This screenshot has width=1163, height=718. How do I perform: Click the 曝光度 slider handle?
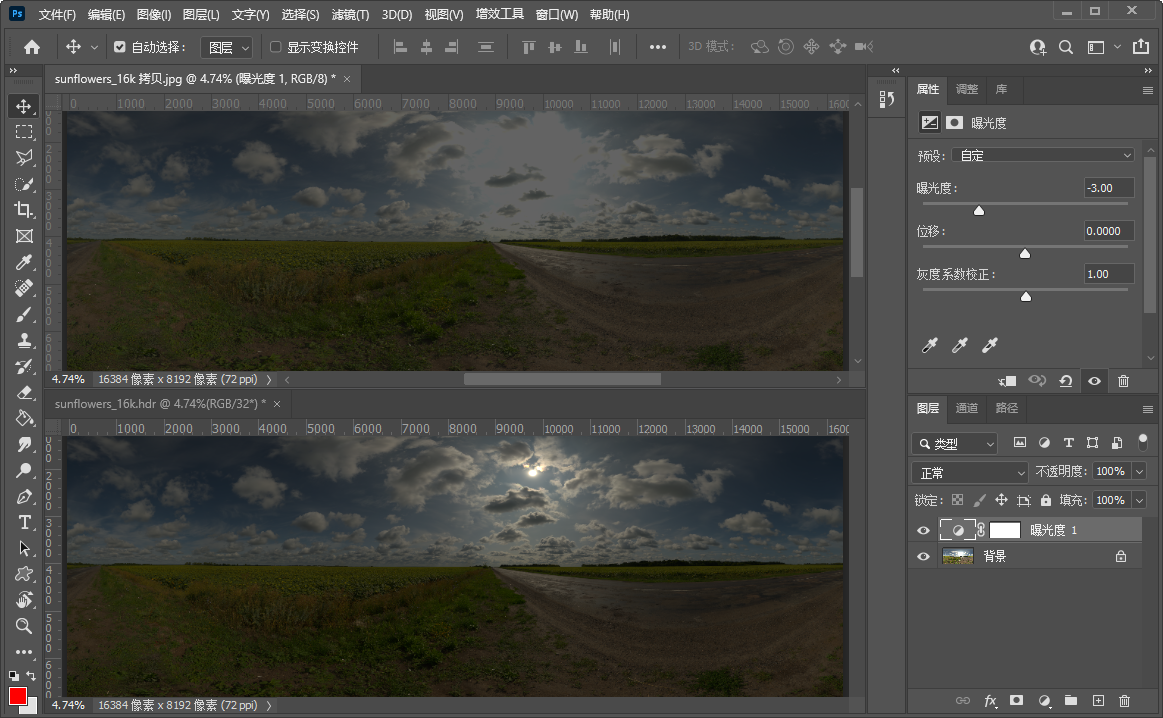pos(979,210)
